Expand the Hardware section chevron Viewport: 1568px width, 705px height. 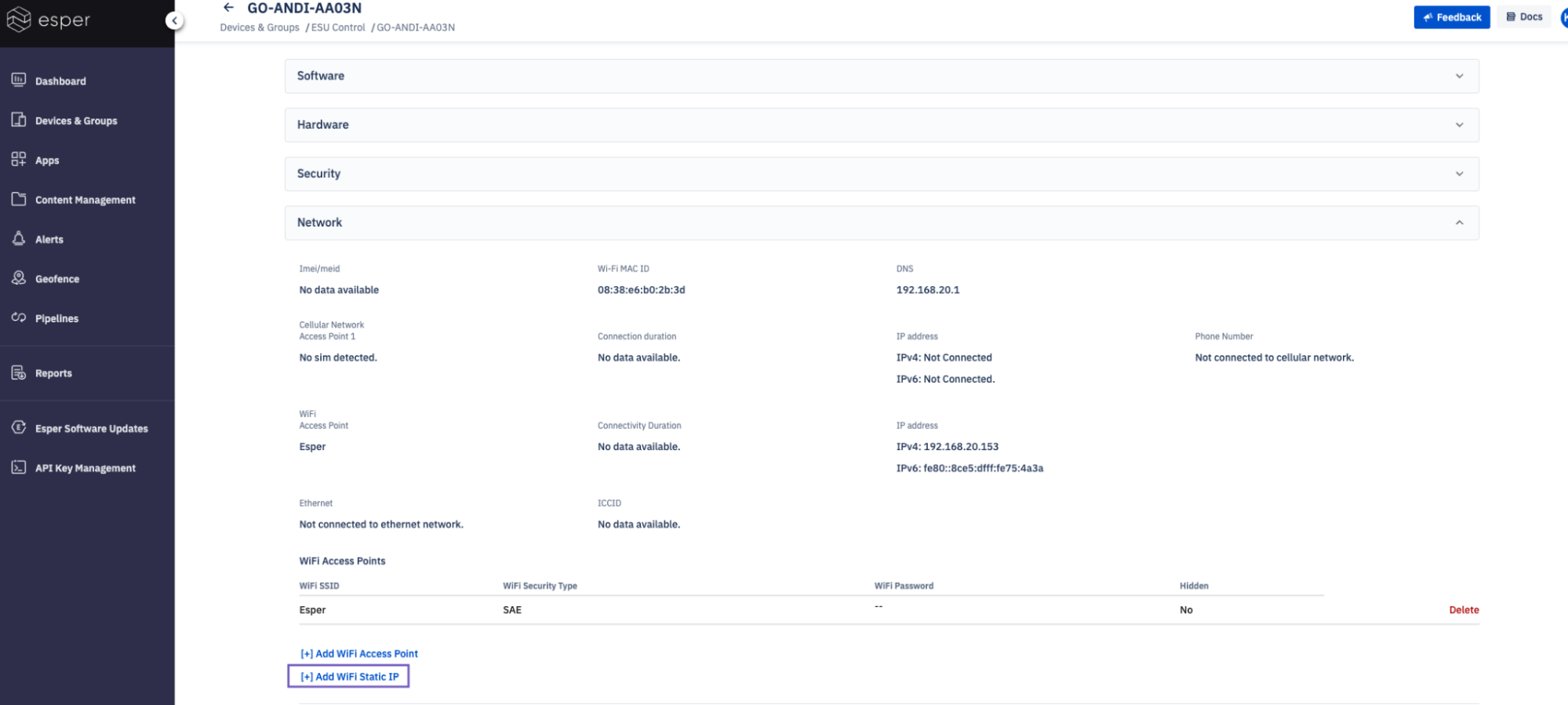click(1459, 125)
